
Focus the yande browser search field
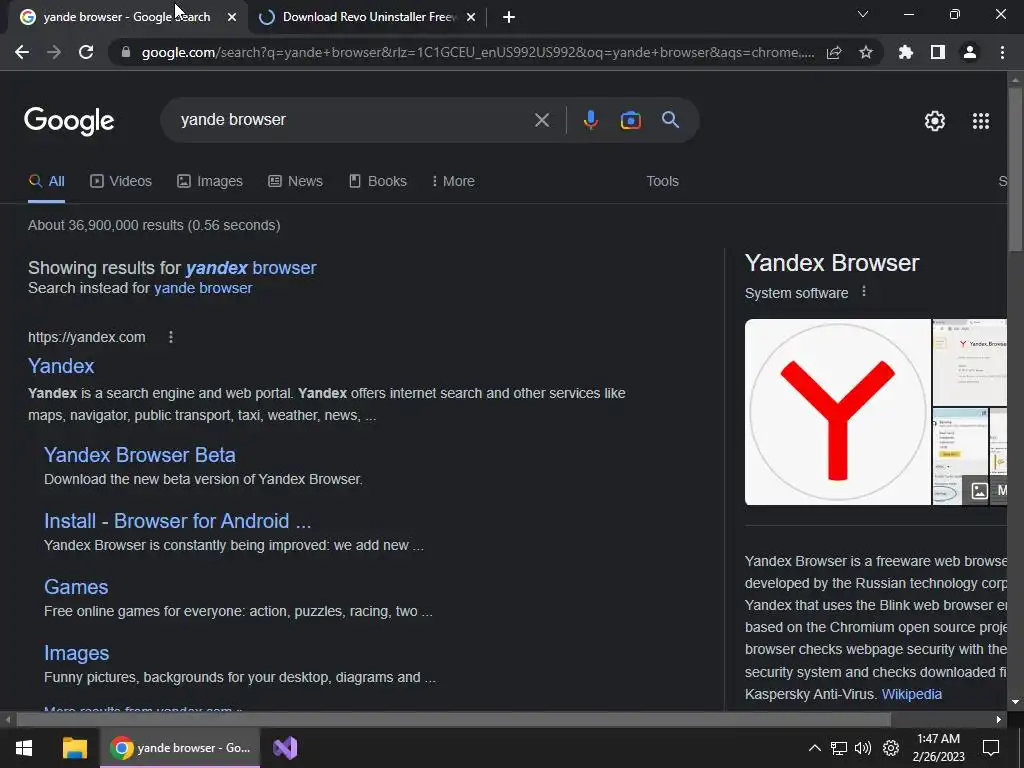353,120
